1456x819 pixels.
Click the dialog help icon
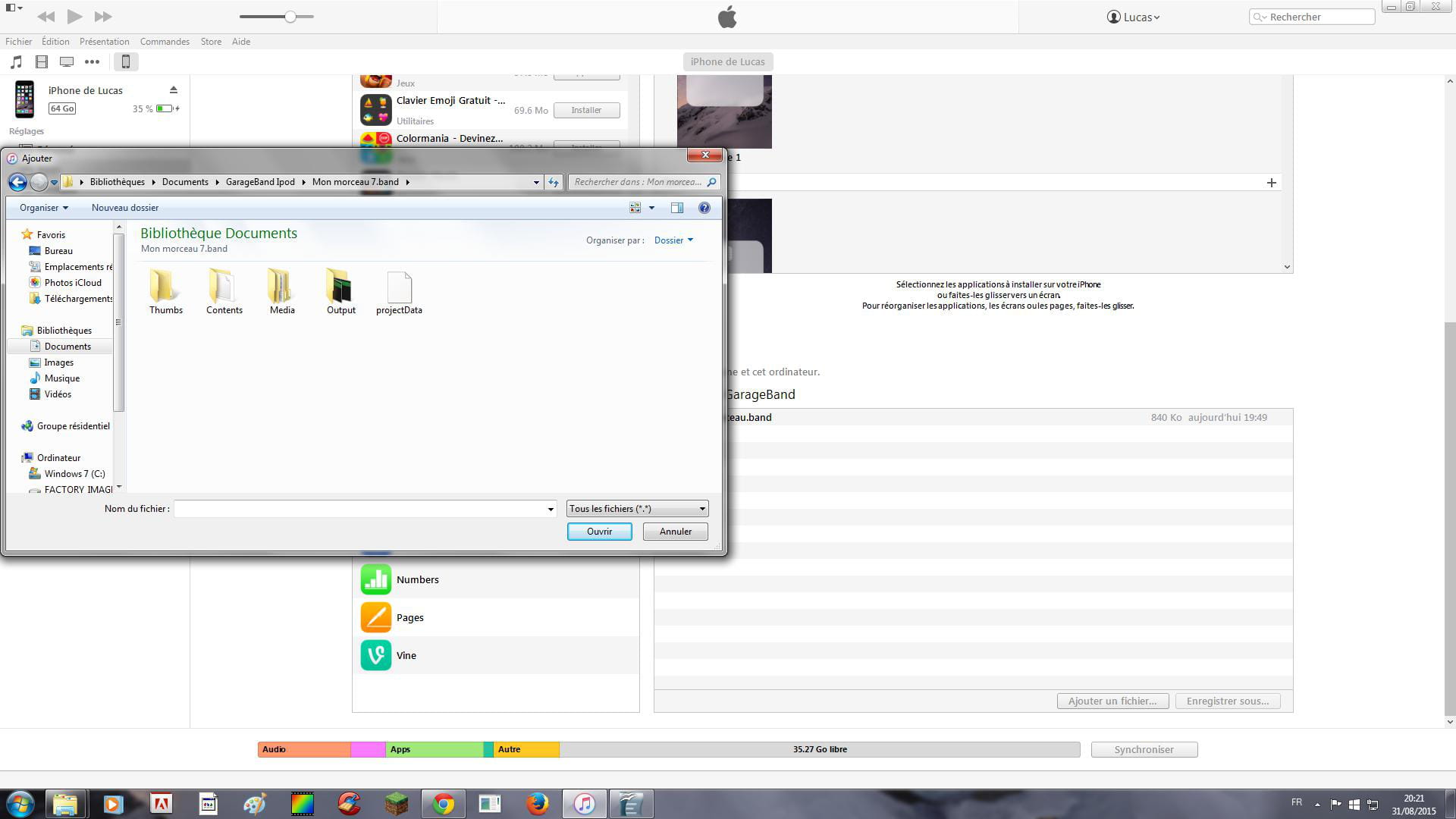point(704,208)
